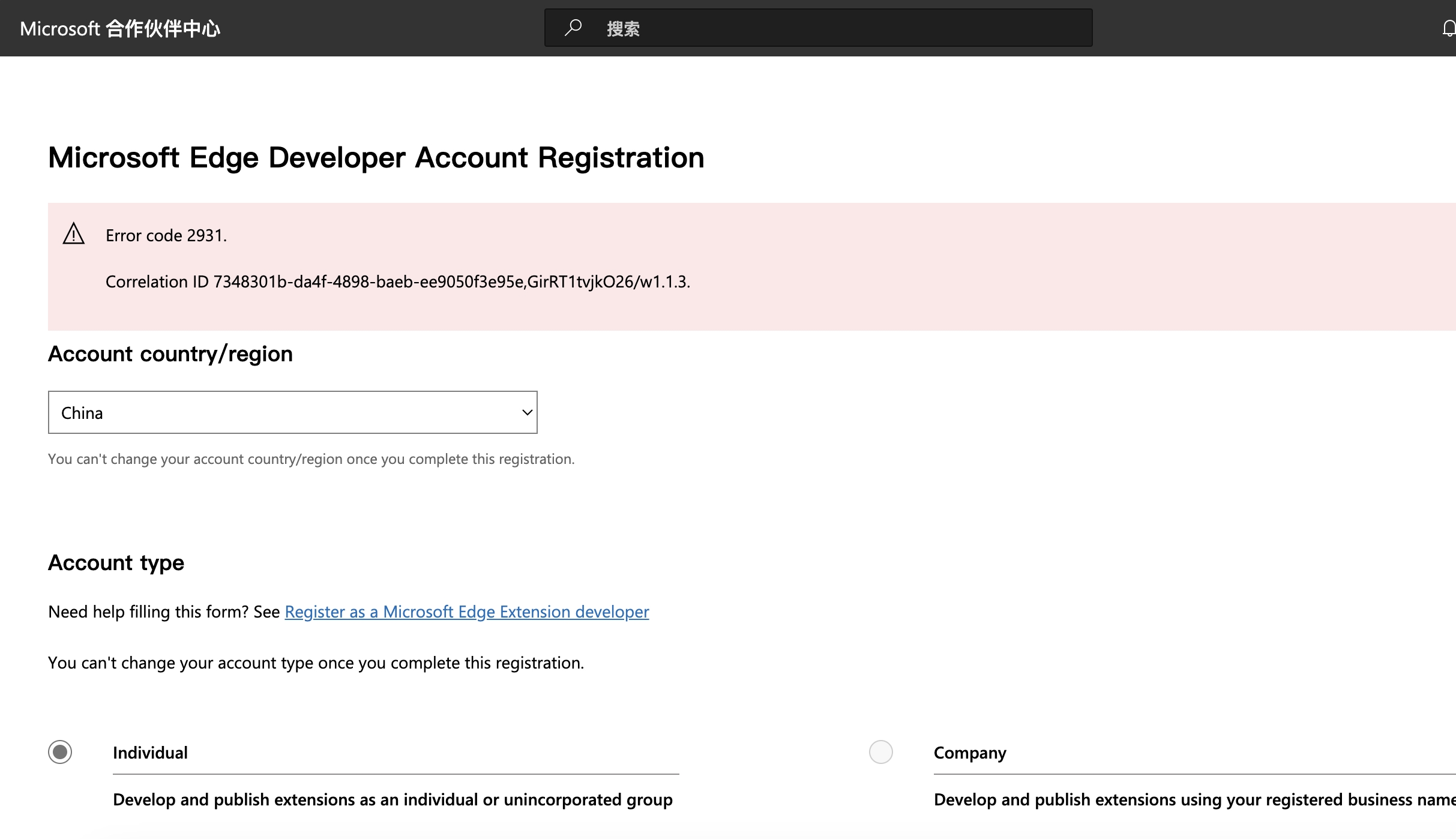Viewport: 1456px width, 839px height.
Task: Click the Individual description about unincorporated group
Action: [x=393, y=799]
